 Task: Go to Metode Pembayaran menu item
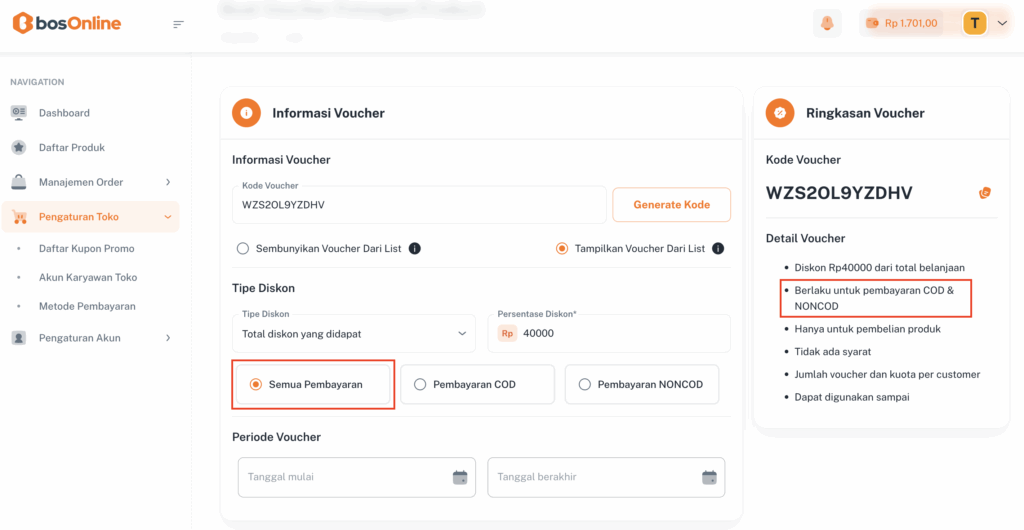87,306
